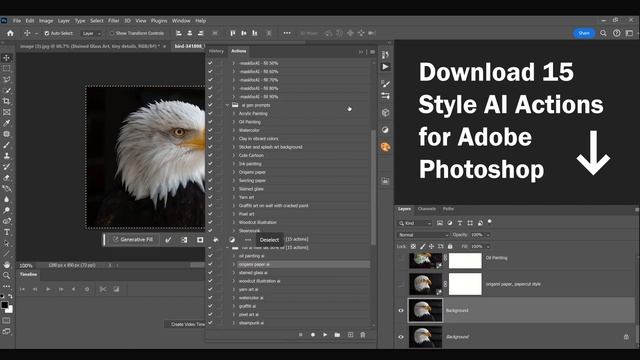Switch to the Channels tab

click(x=427, y=209)
